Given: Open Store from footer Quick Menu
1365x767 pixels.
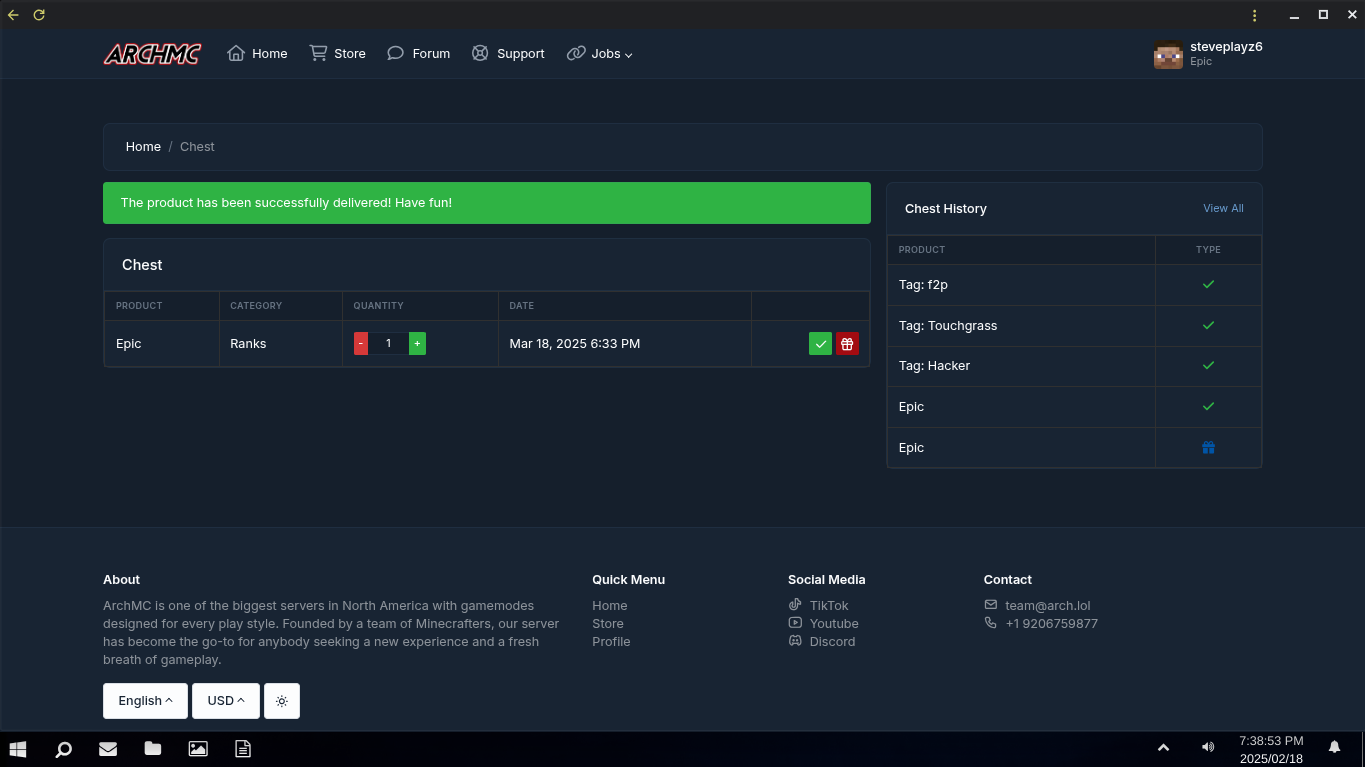Looking at the screenshot, I should (x=607, y=624).
